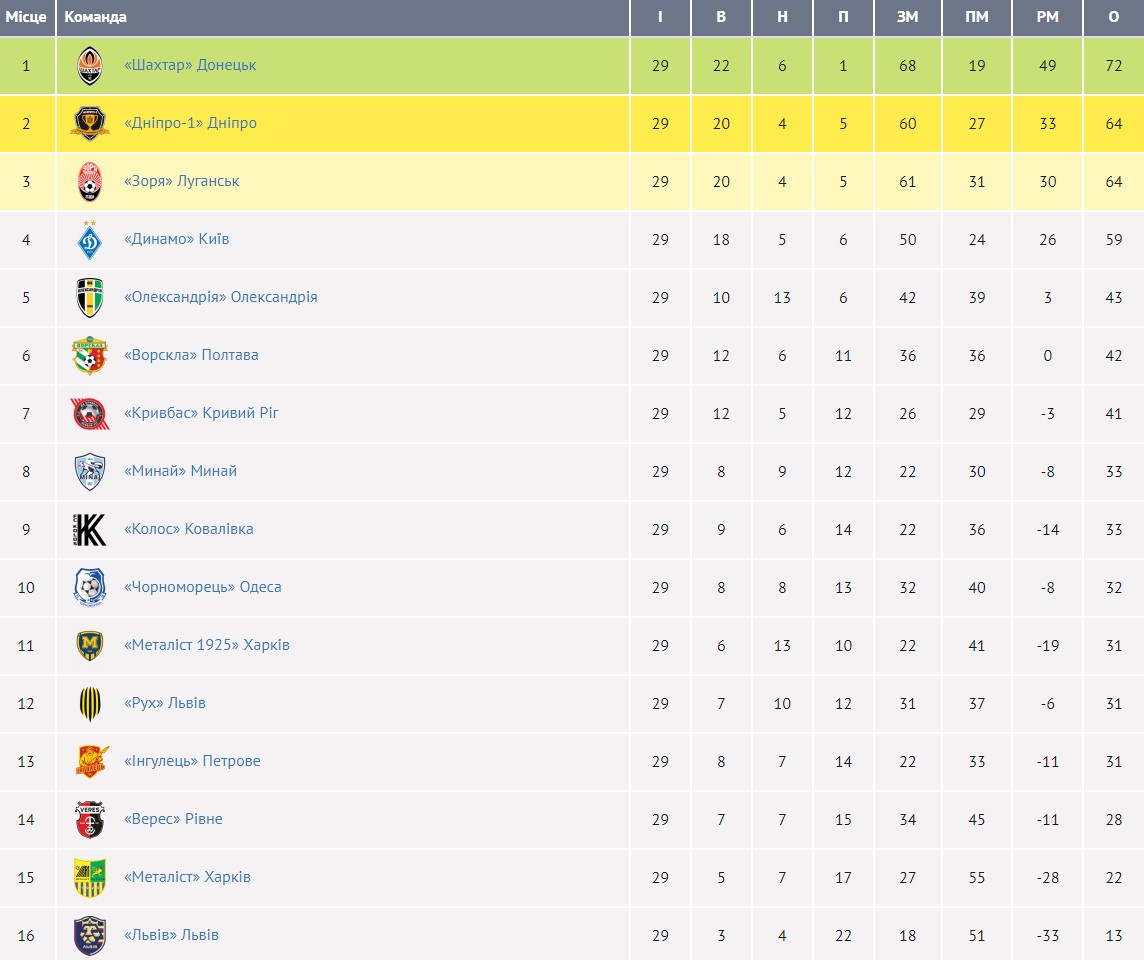The image size is (1144, 960).
Task: Click the Zorya Luhansk club logo
Action: point(90,182)
